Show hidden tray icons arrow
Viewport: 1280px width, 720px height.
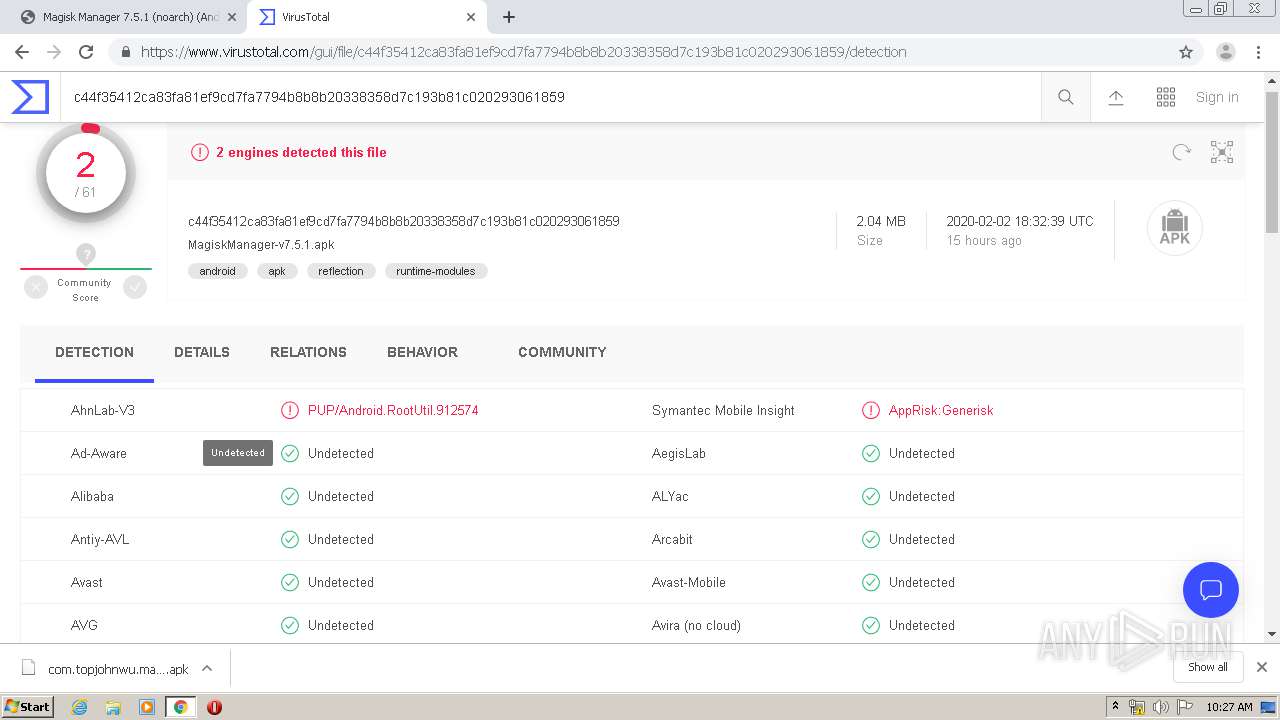1115,707
